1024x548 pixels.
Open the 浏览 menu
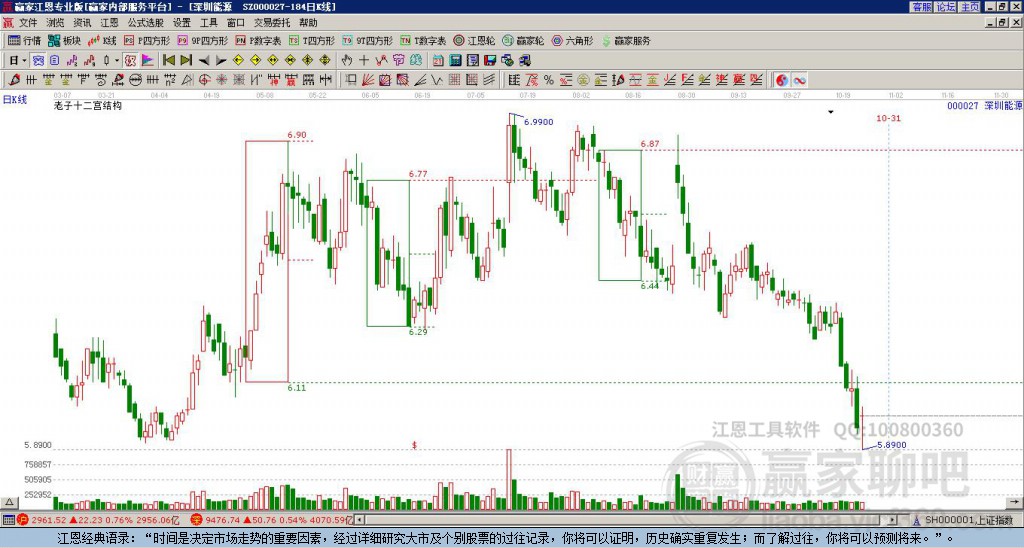[56, 23]
